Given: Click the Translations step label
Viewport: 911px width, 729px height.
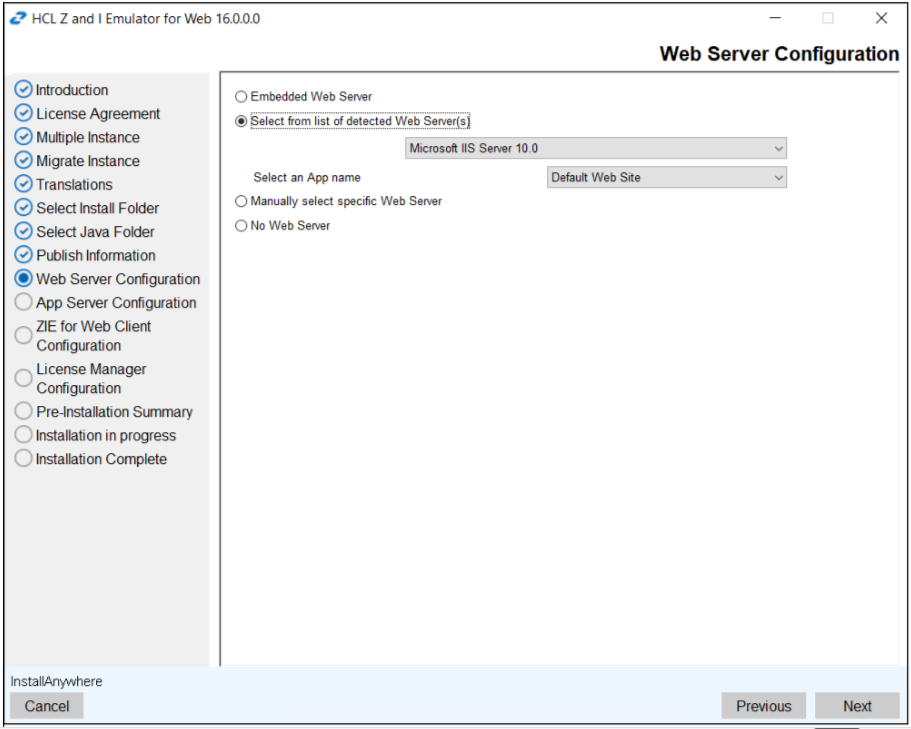Looking at the screenshot, I should [74, 184].
